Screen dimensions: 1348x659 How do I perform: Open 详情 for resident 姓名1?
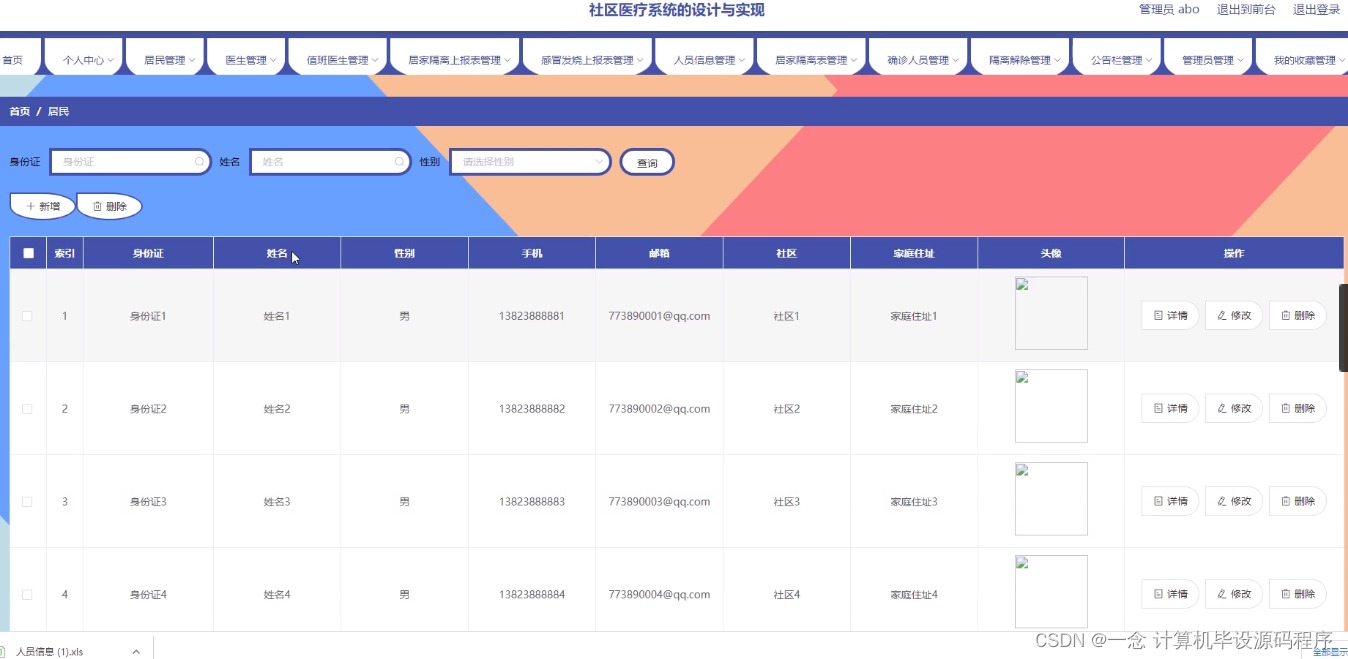click(x=1169, y=315)
